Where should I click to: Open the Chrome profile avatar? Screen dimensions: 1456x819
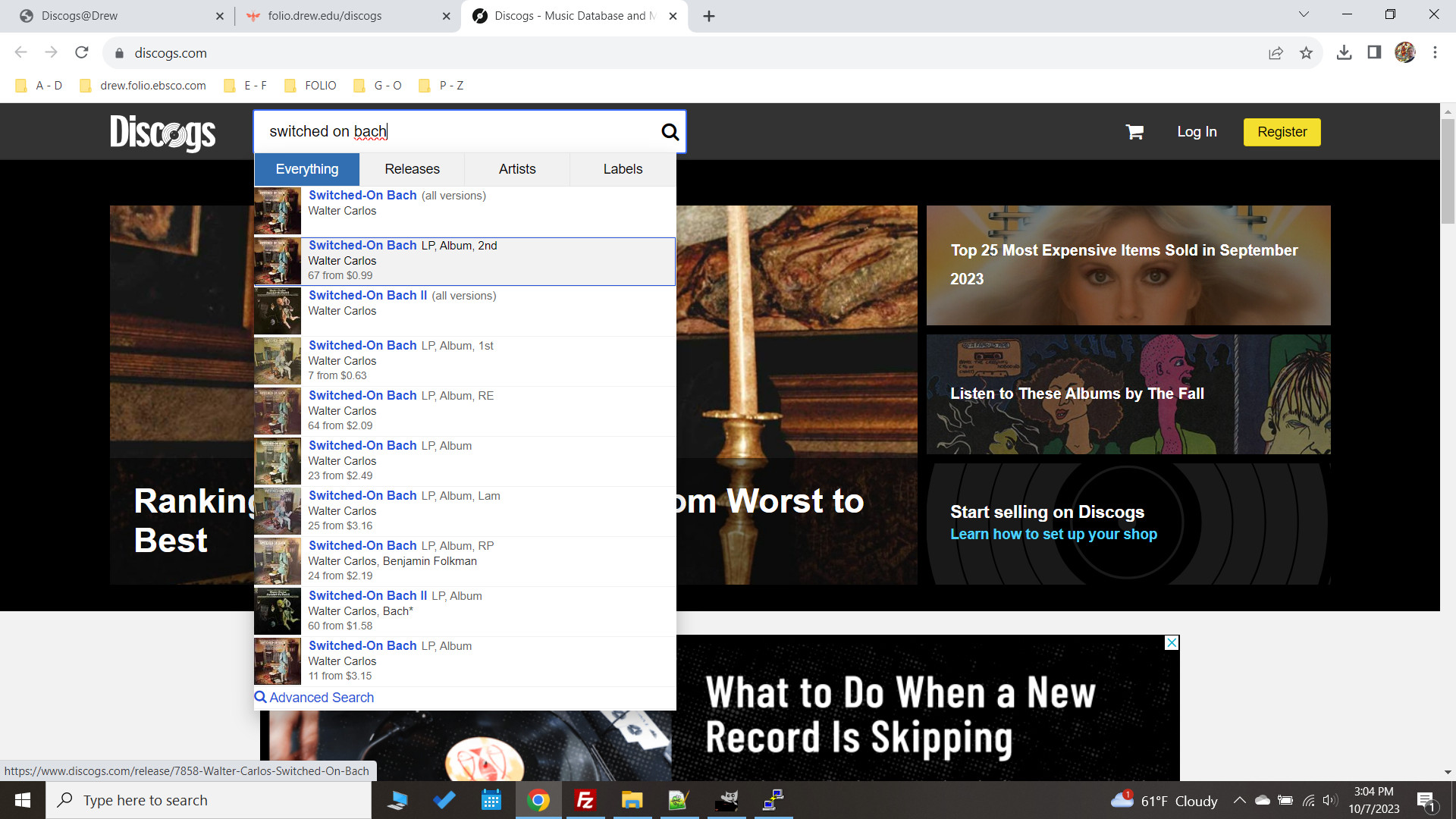tap(1404, 52)
